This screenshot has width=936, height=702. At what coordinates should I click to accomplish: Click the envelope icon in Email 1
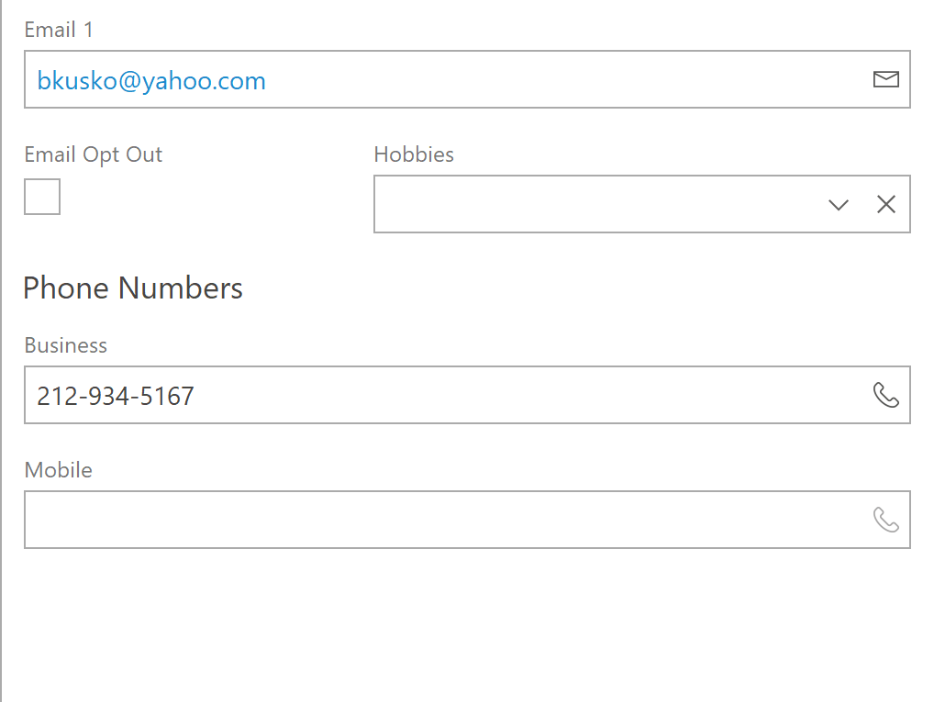click(886, 79)
